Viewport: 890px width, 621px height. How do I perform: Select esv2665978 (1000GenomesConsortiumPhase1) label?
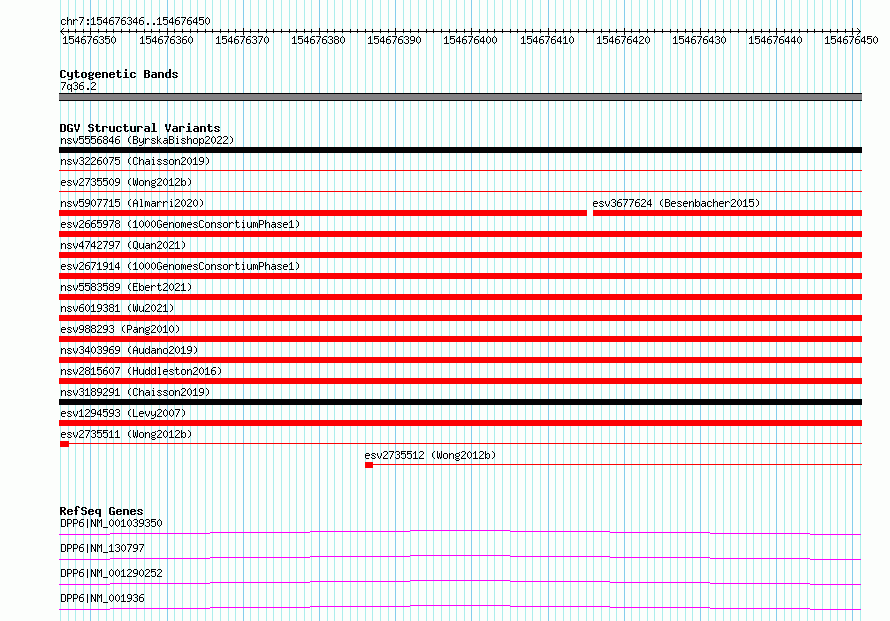(x=180, y=224)
